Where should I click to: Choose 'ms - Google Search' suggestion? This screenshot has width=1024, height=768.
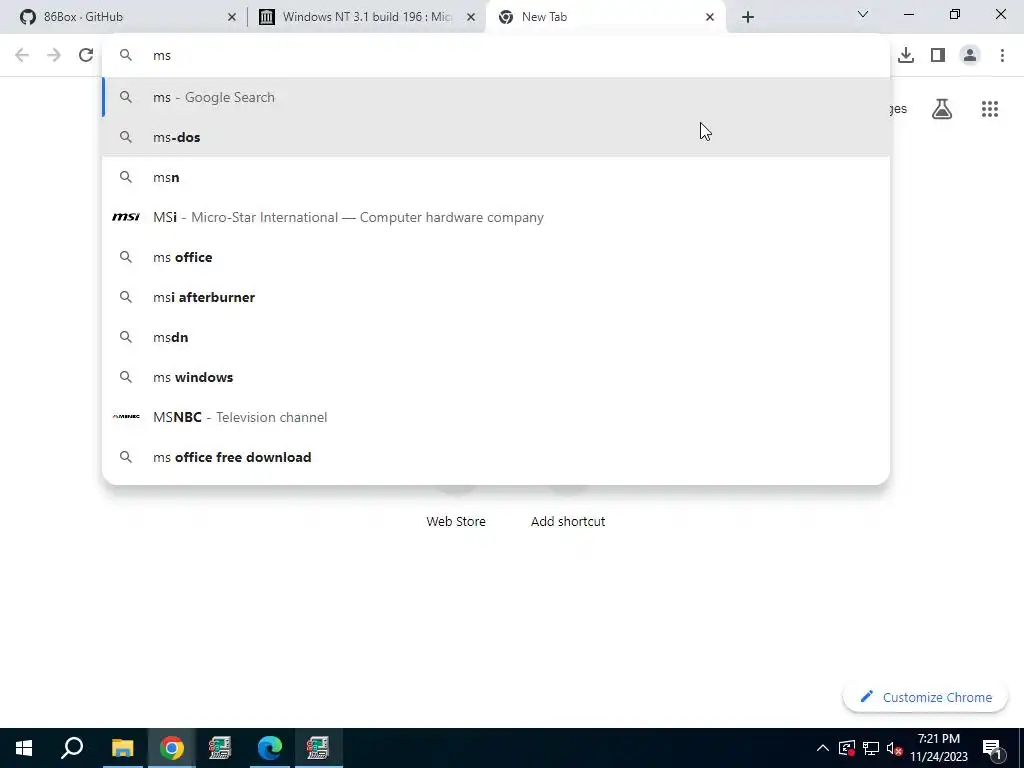point(496,97)
